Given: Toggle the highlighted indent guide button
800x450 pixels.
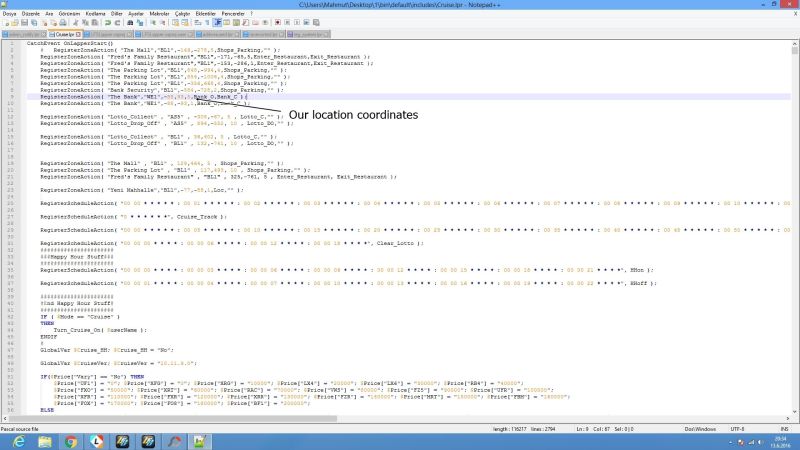Looking at the screenshot, I should click(x=217, y=22).
